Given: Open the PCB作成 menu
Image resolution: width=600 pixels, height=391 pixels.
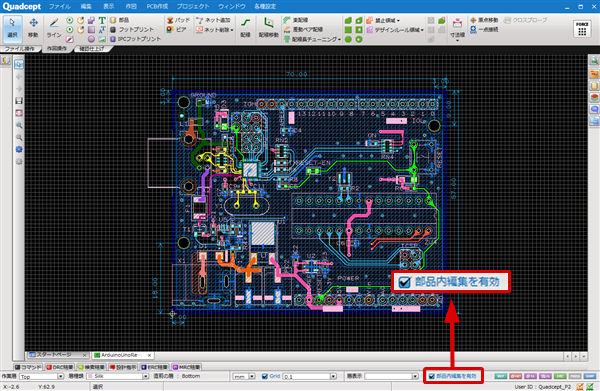Looking at the screenshot, I should tap(157, 7).
